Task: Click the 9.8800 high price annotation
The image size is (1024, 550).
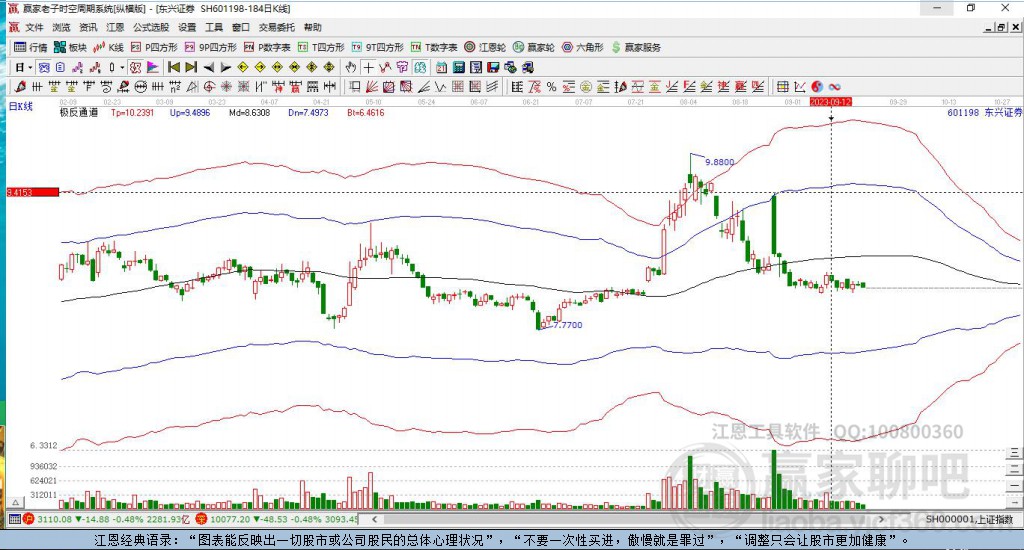Action: point(720,162)
